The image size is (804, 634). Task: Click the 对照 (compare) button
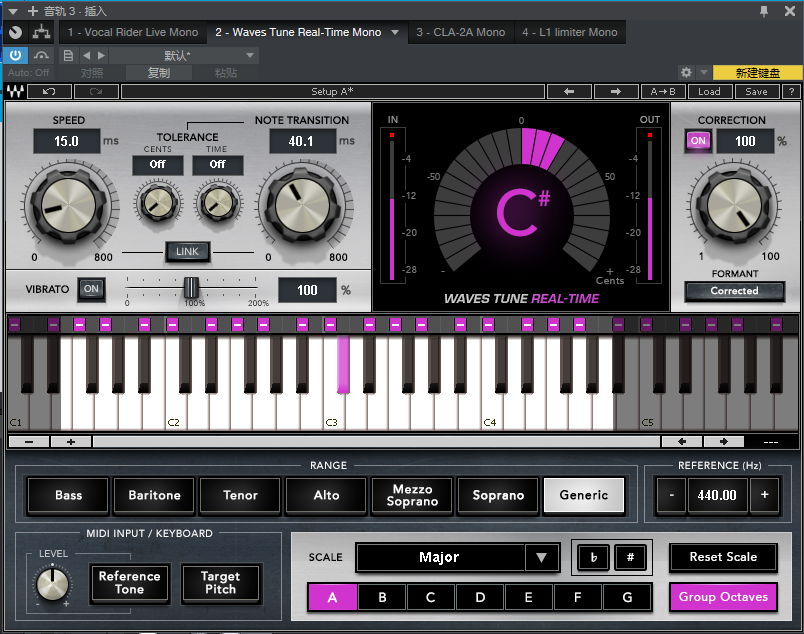92,73
